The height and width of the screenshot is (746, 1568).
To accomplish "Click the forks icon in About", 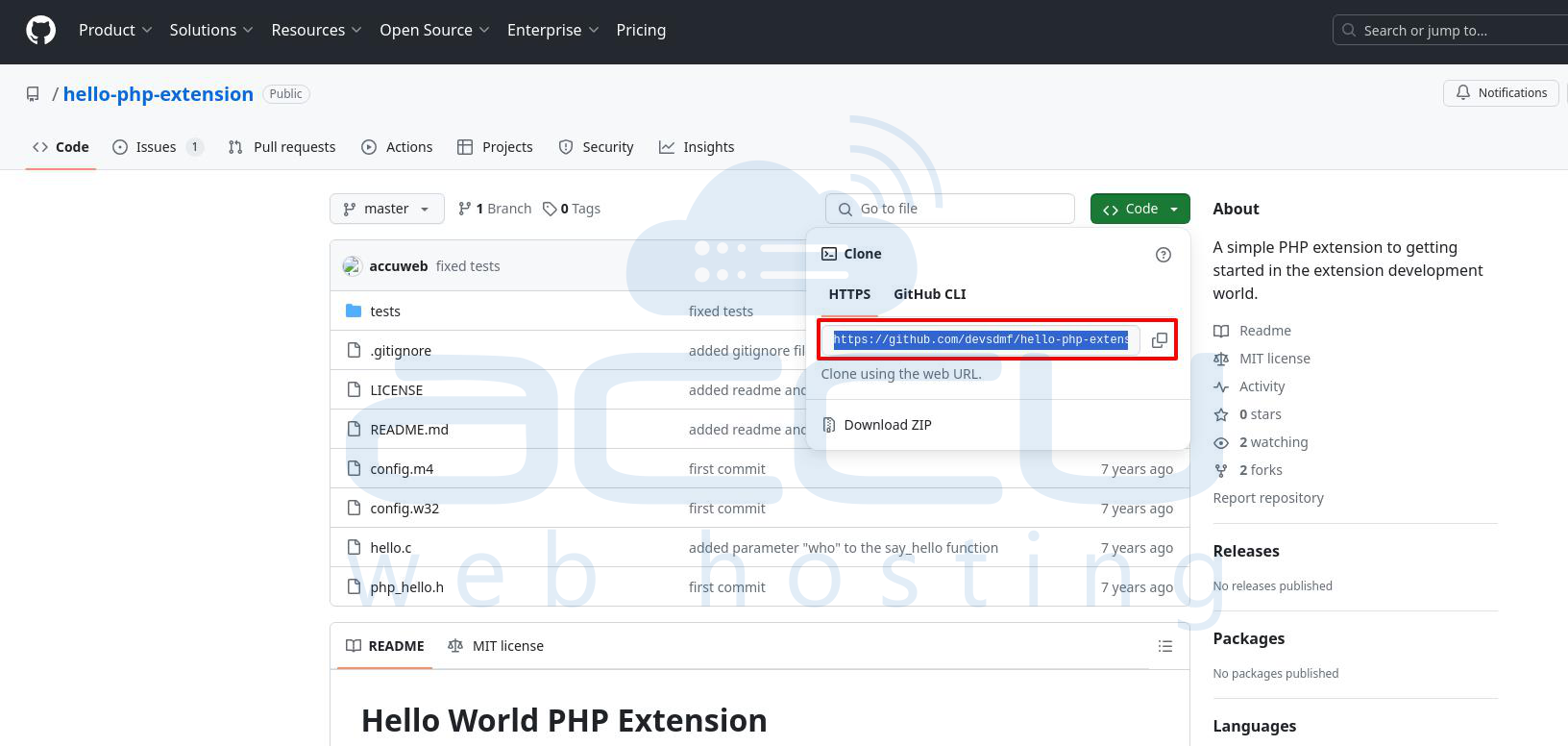I will 1221,471.
